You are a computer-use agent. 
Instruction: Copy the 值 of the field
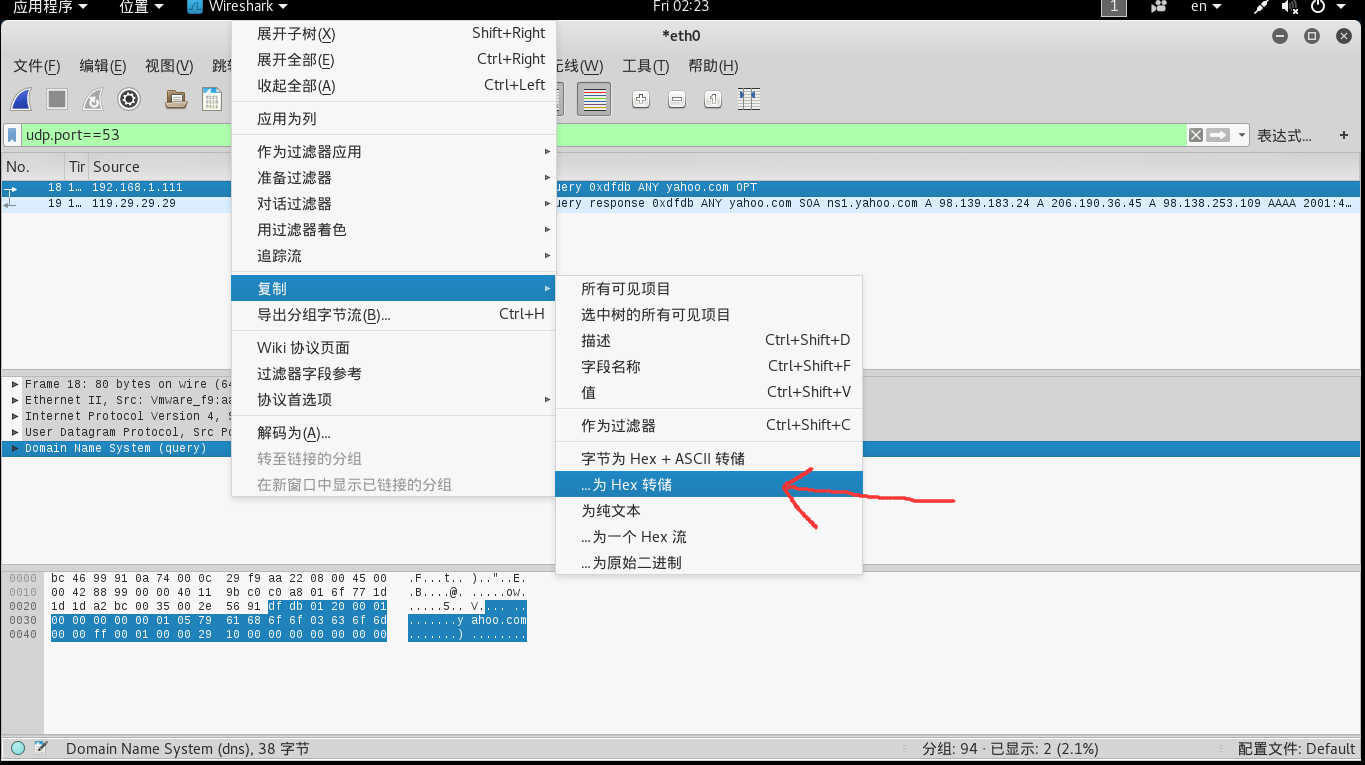(708, 393)
